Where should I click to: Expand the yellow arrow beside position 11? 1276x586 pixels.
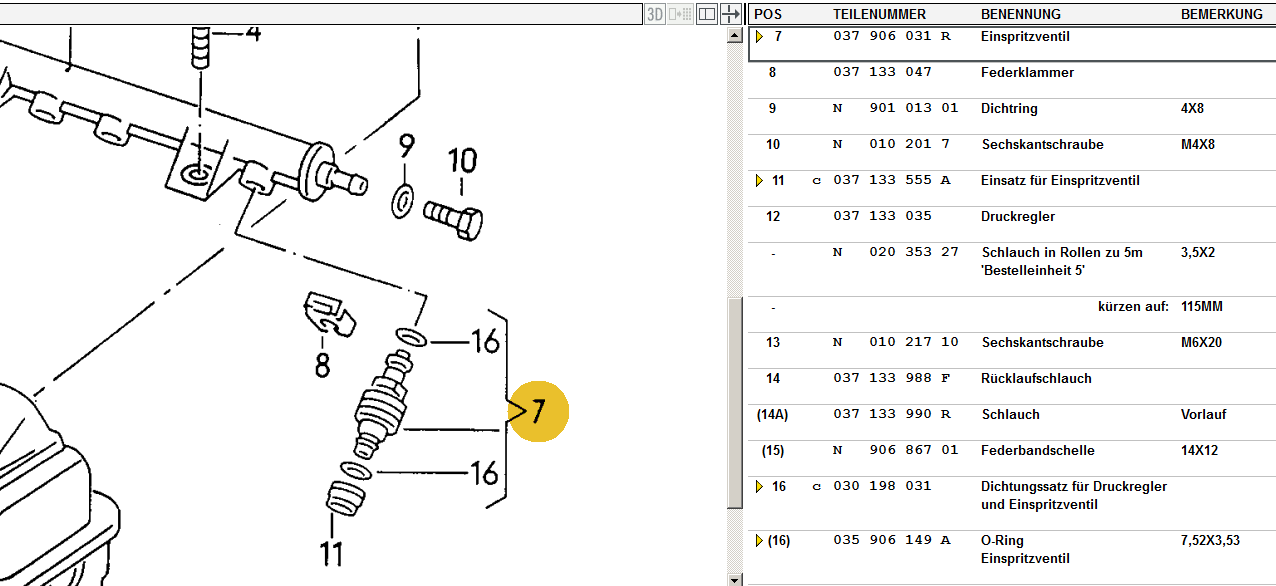(x=759, y=181)
